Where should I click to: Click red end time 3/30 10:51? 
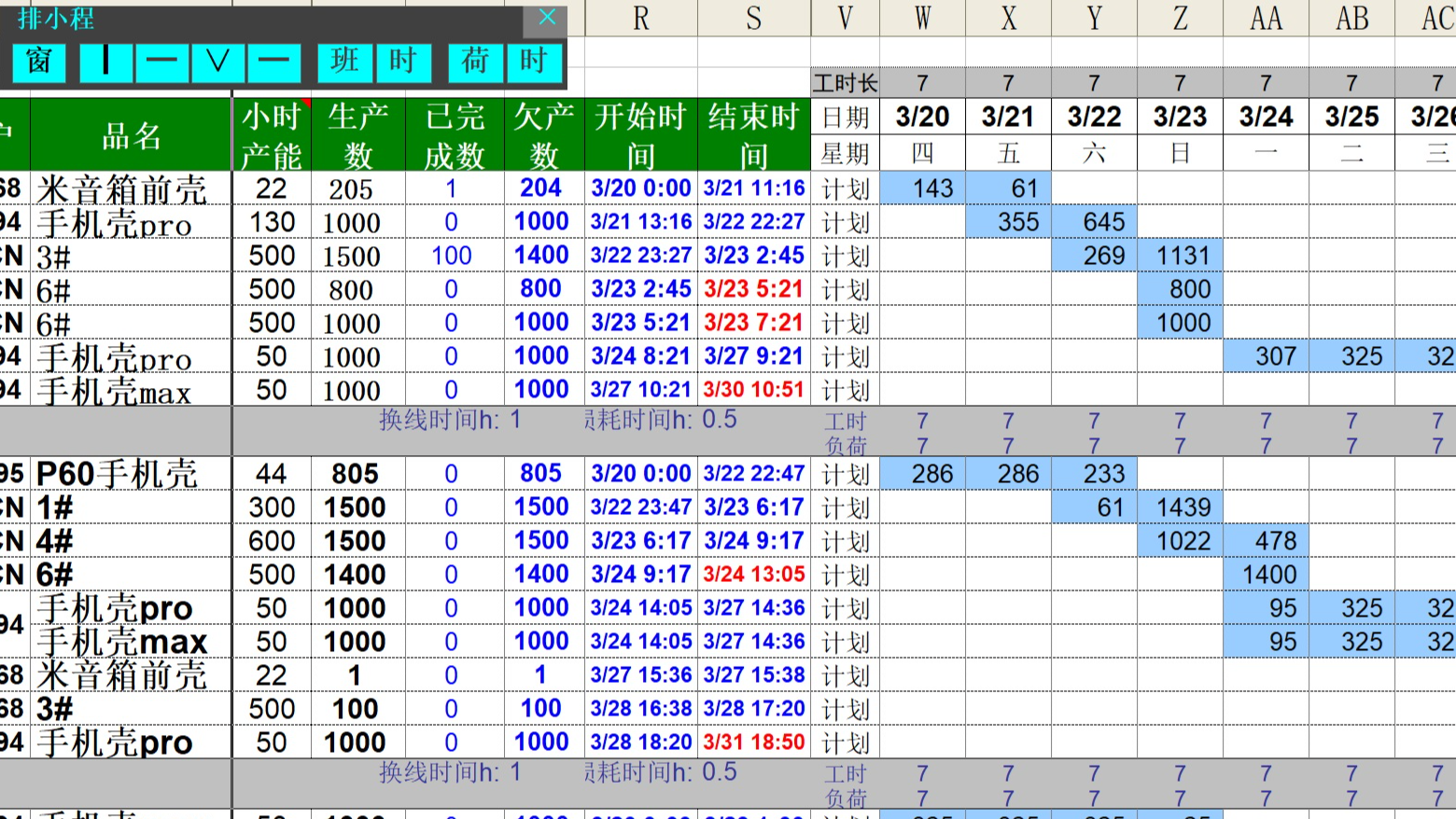click(x=754, y=390)
